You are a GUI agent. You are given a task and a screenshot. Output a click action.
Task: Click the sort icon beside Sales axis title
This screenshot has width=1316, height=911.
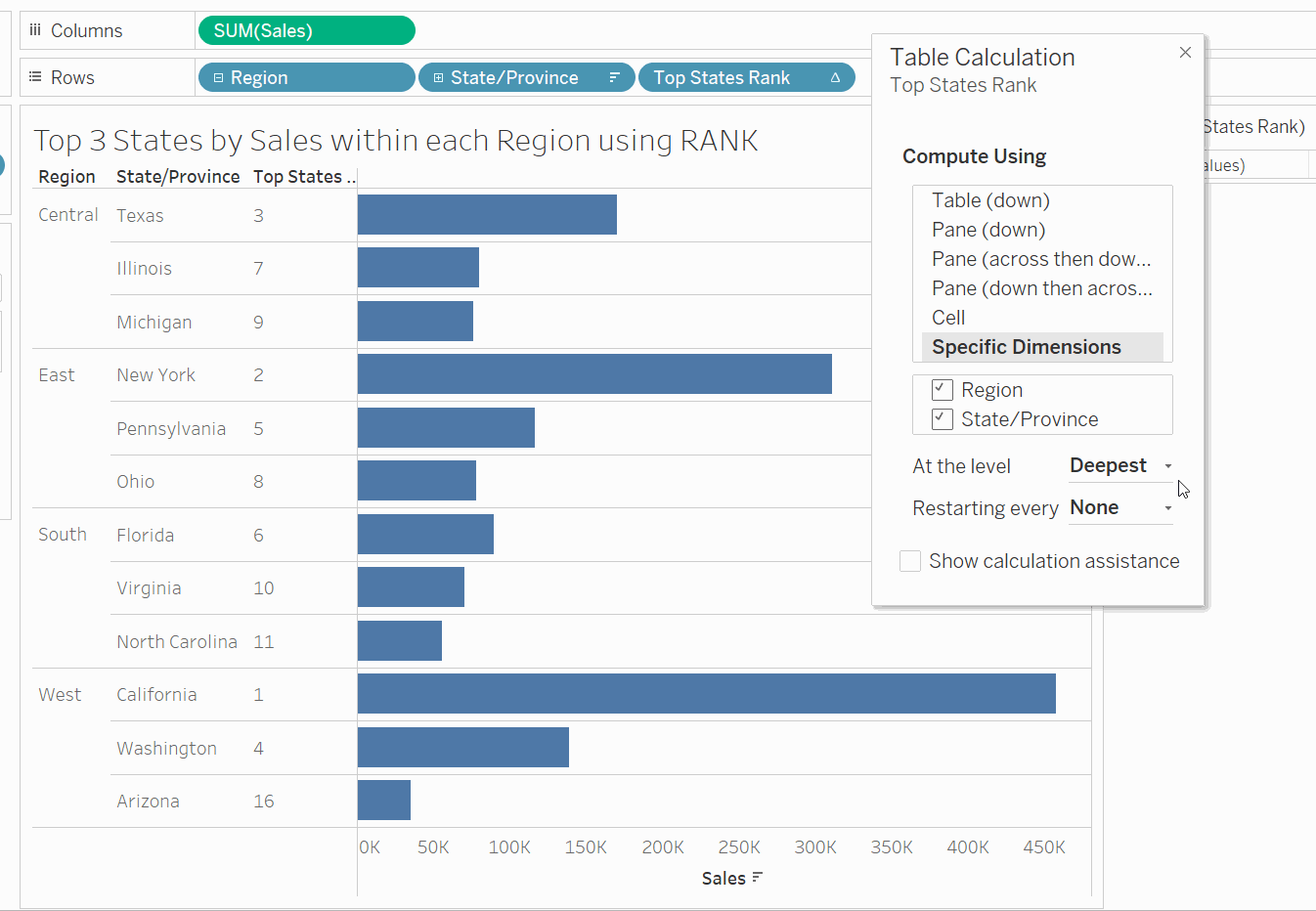point(757,878)
